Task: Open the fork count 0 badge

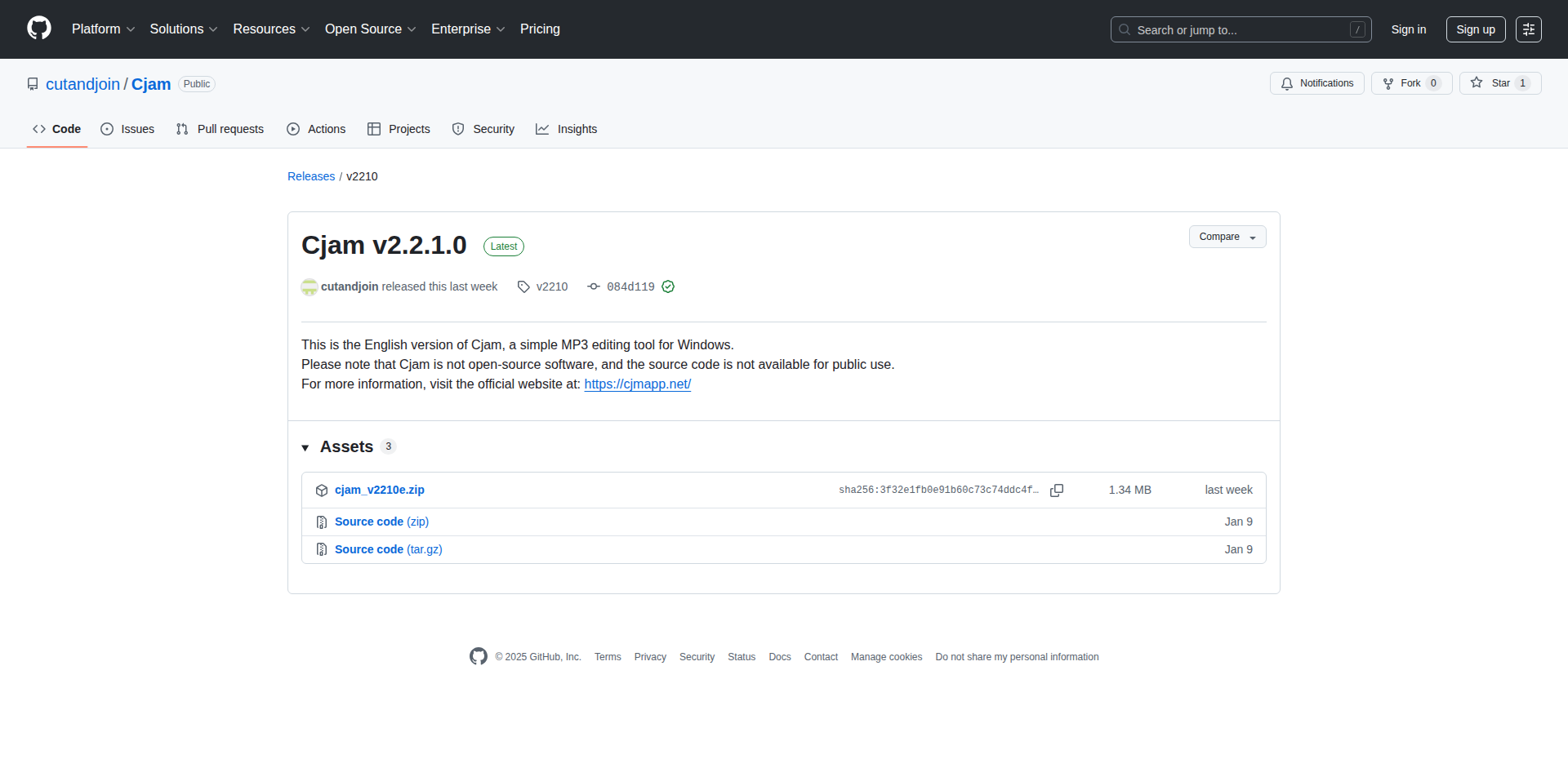Action: [1433, 83]
